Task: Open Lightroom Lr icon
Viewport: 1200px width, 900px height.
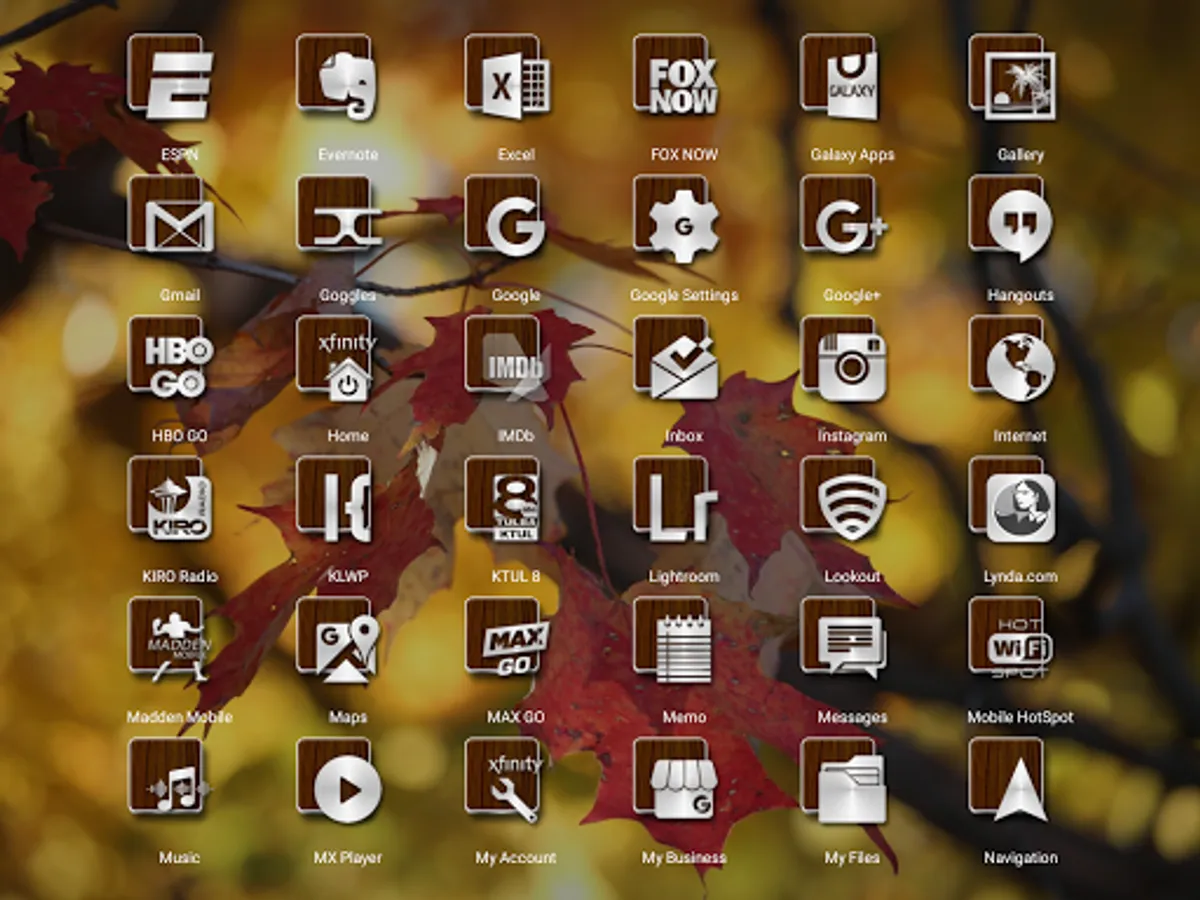Action: click(x=675, y=500)
